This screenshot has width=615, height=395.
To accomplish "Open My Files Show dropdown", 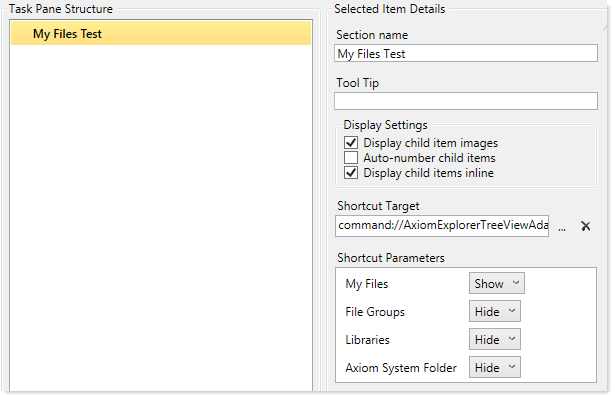I will point(497,283).
